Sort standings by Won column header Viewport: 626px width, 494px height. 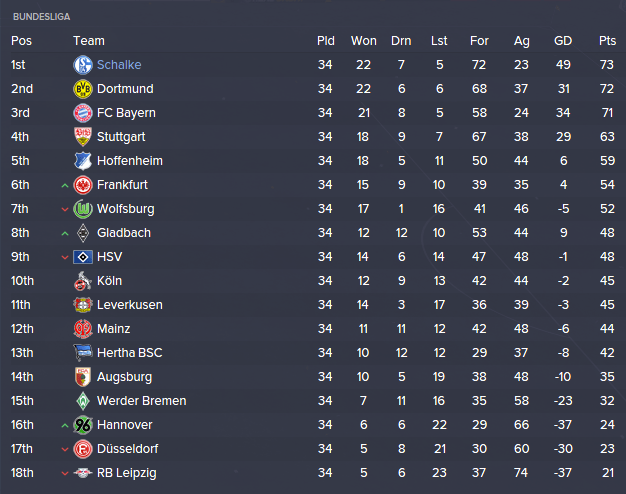364,41
